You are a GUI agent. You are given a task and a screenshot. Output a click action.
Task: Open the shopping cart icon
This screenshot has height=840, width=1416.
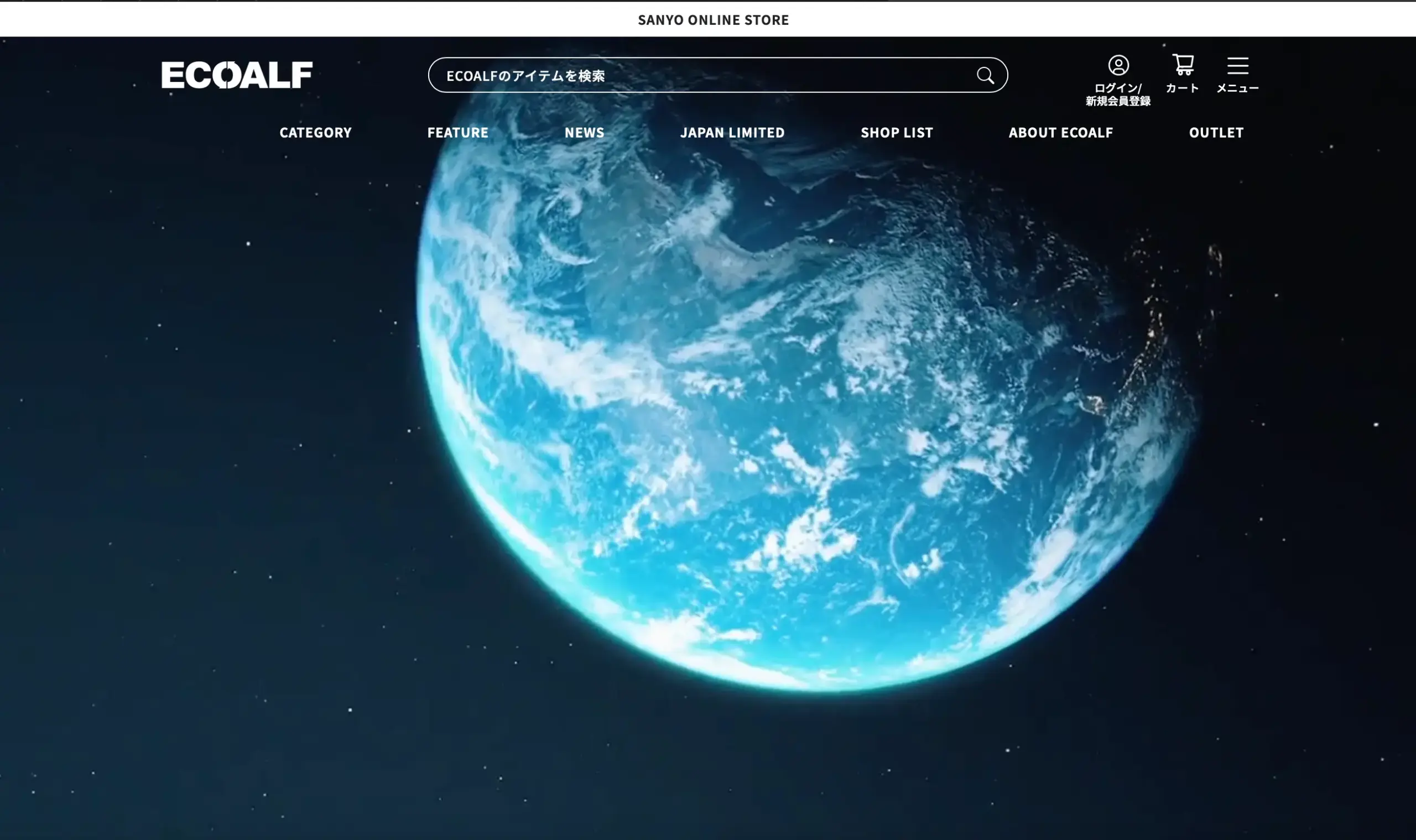point(1183,65)
